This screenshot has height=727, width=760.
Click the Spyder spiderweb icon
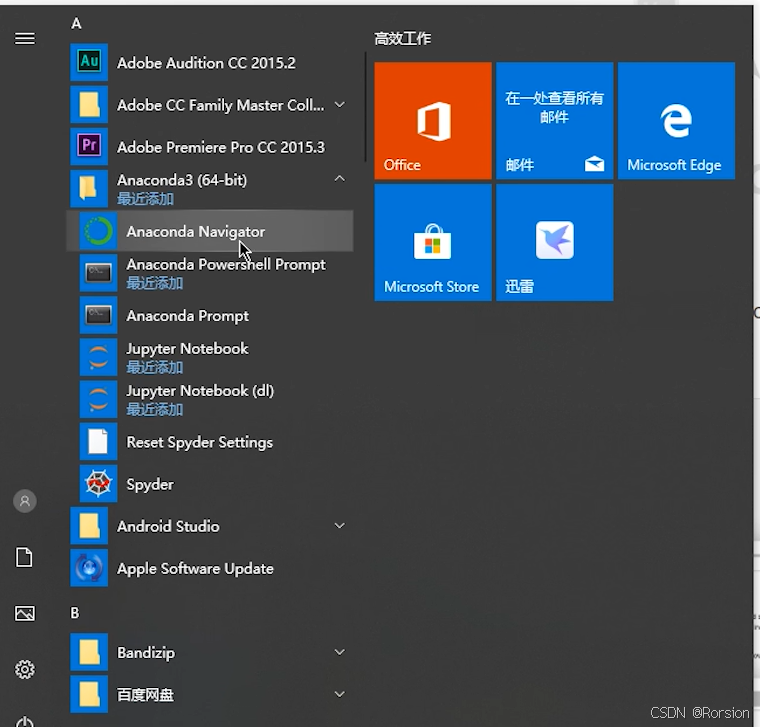coord(98,484)
